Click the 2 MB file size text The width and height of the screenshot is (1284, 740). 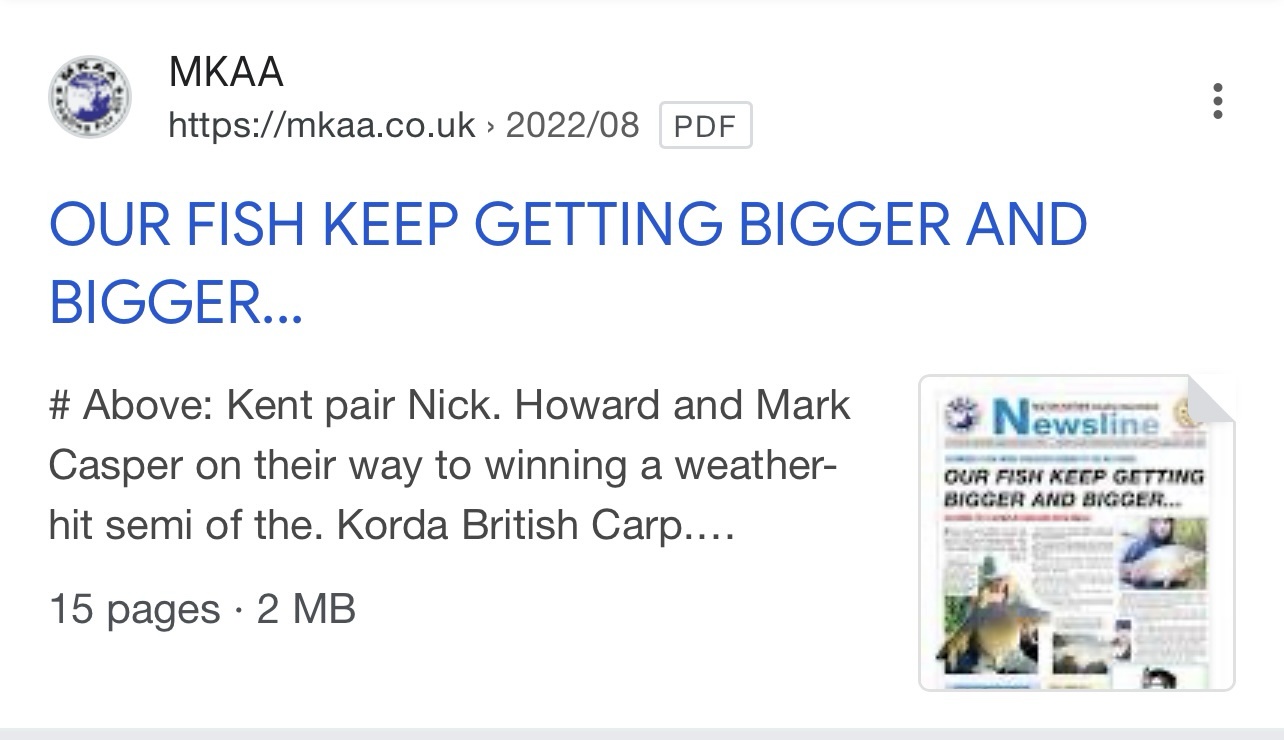pos(306,609)
